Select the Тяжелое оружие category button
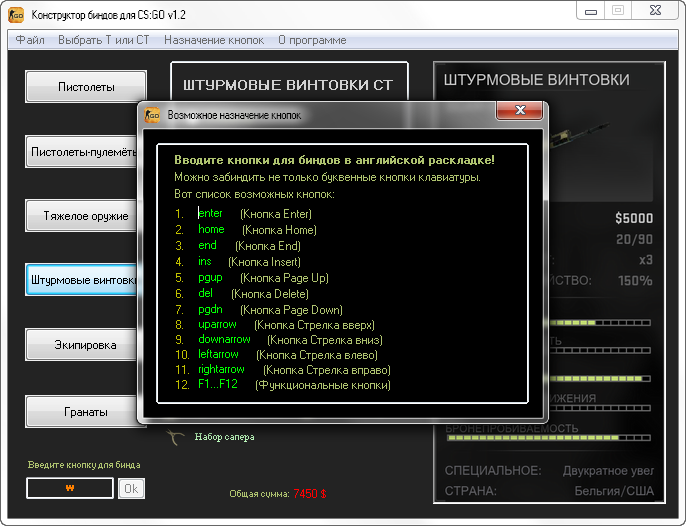The image size is (686, 526). coord(81,216)
